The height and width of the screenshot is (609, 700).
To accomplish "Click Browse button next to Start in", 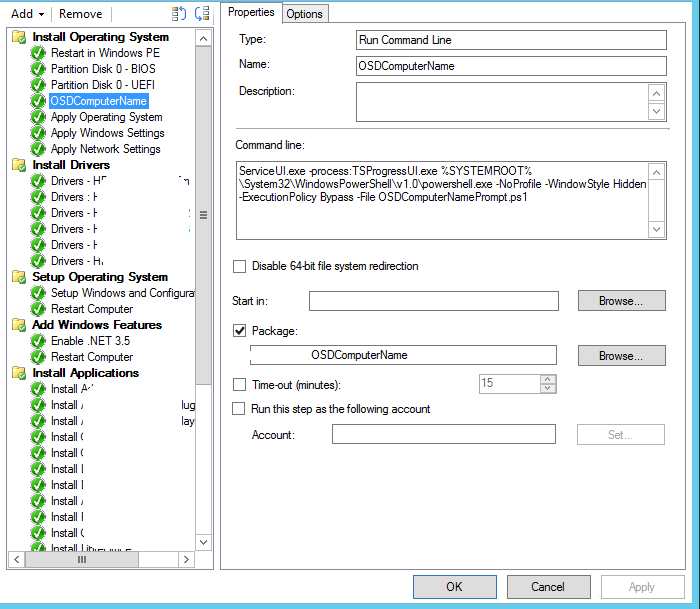I will (x=621, y=301).
